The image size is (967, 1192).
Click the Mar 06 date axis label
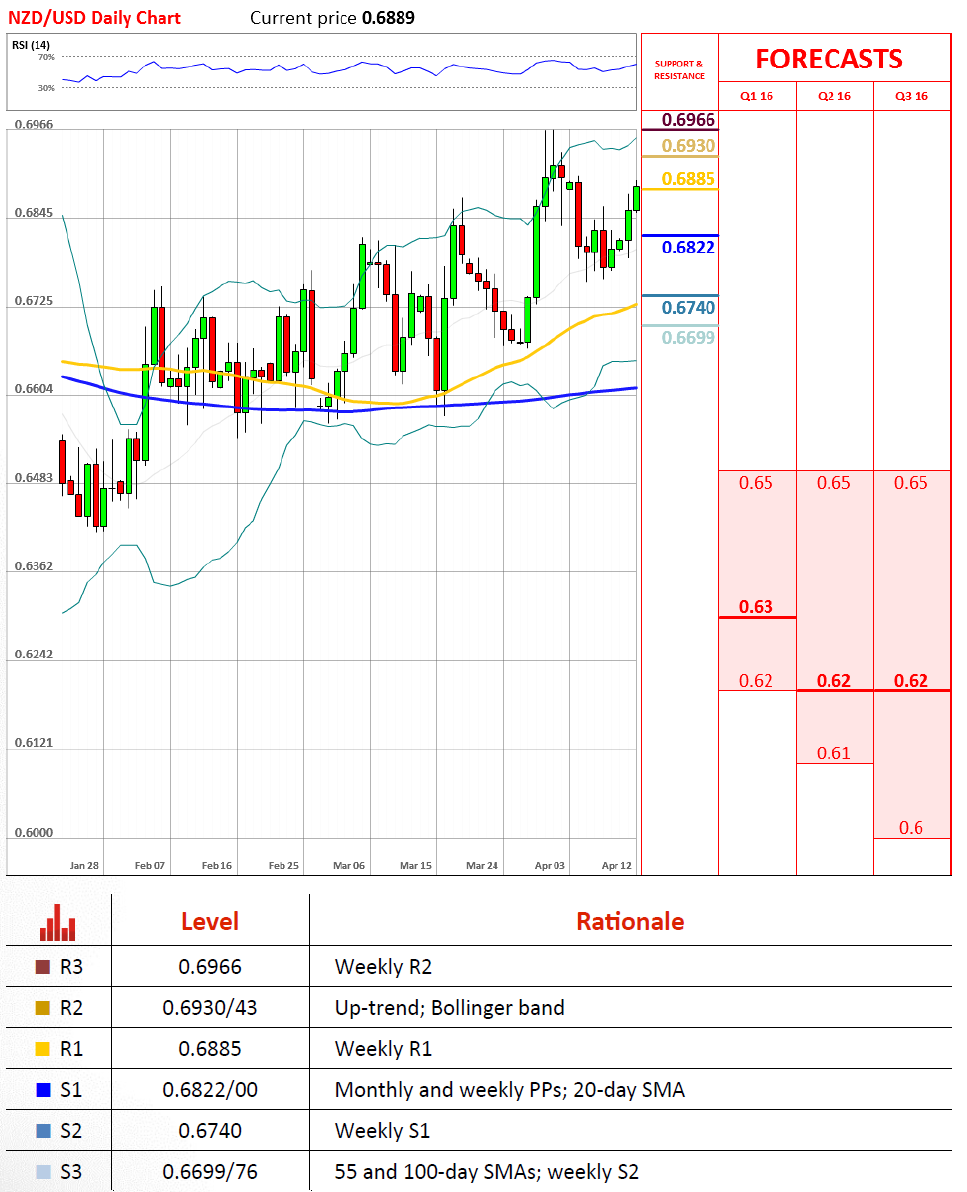[x=349, y=865]
